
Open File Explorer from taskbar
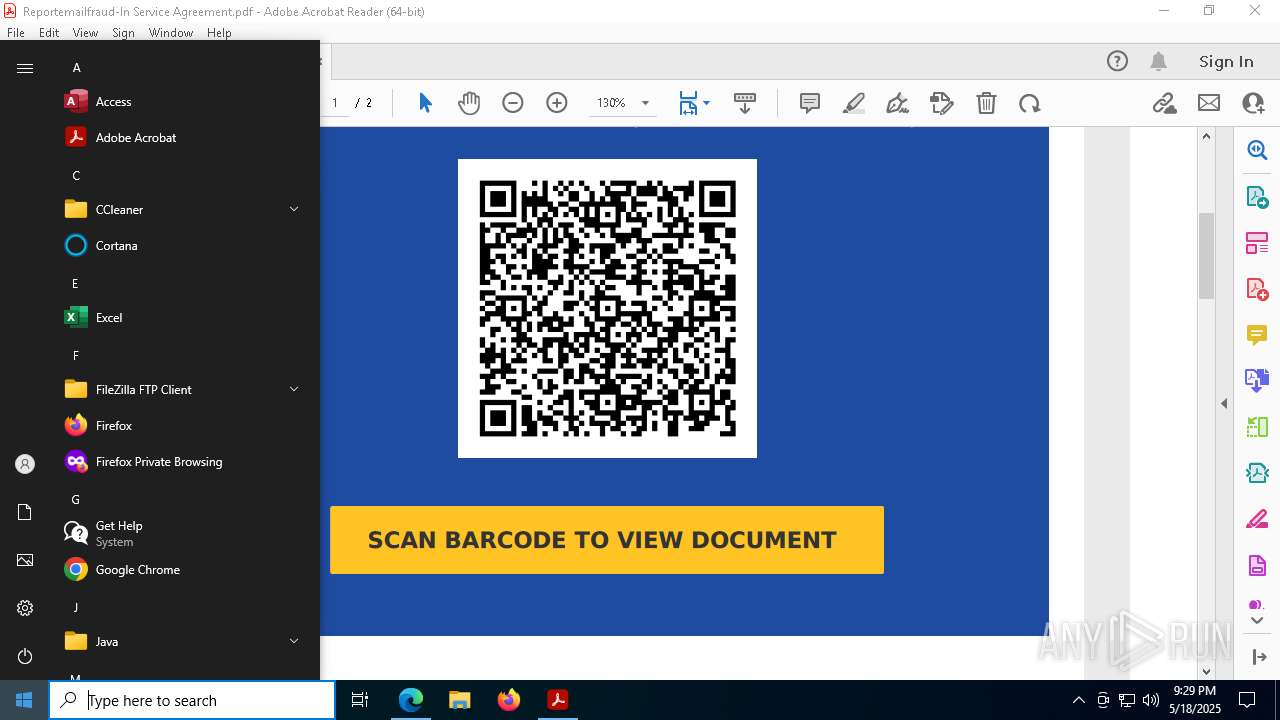coord(459,700)
